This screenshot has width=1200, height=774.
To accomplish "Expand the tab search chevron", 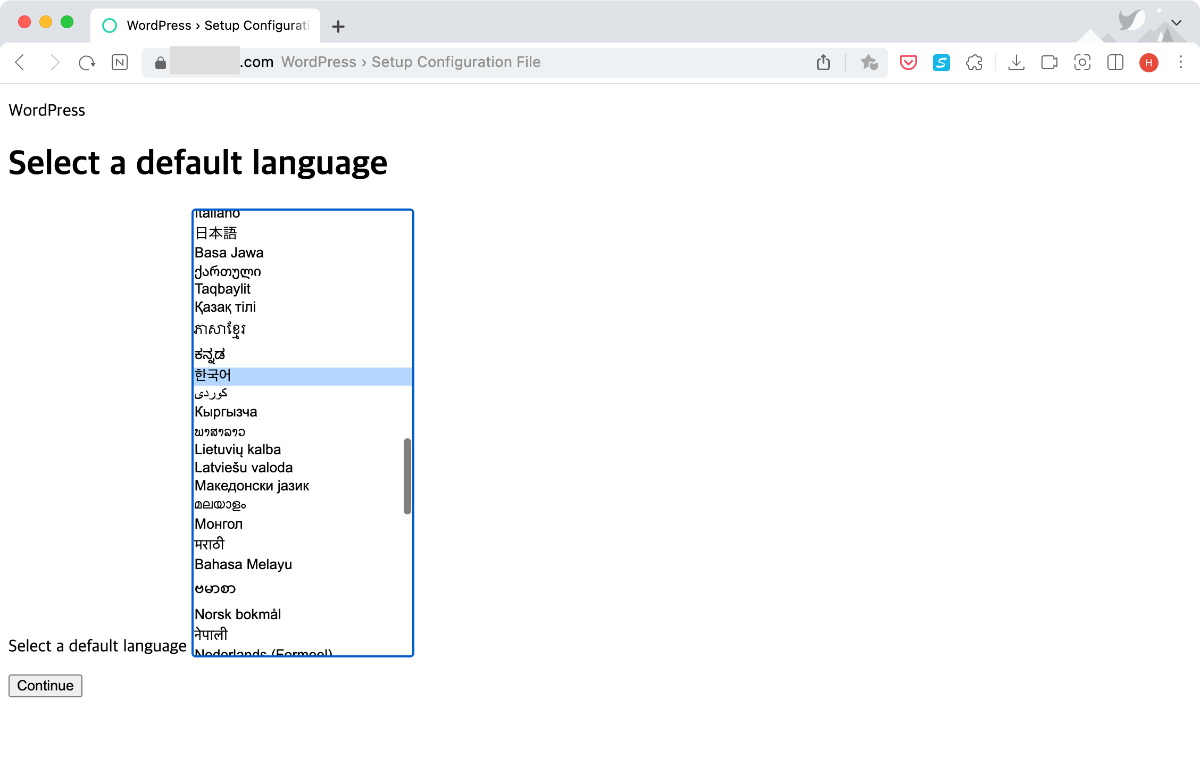I will point(1176,22).
